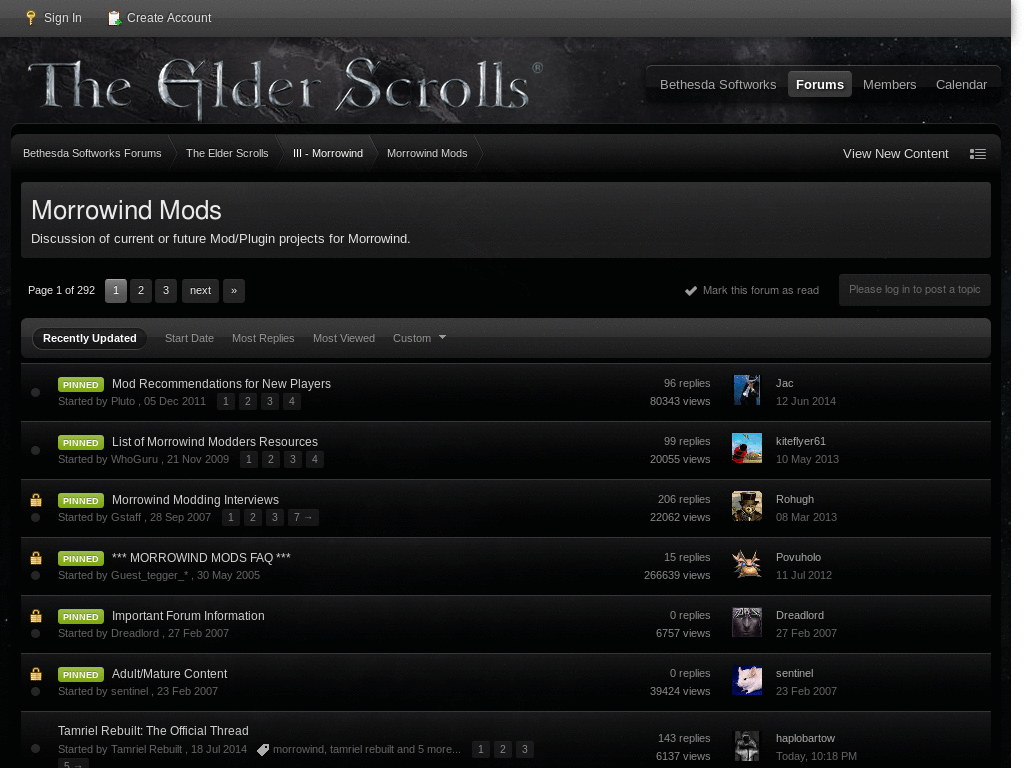The image size is (1024, 768).
Task: Open the profile of topic starter Gstaff
Action: coord(126,518)
